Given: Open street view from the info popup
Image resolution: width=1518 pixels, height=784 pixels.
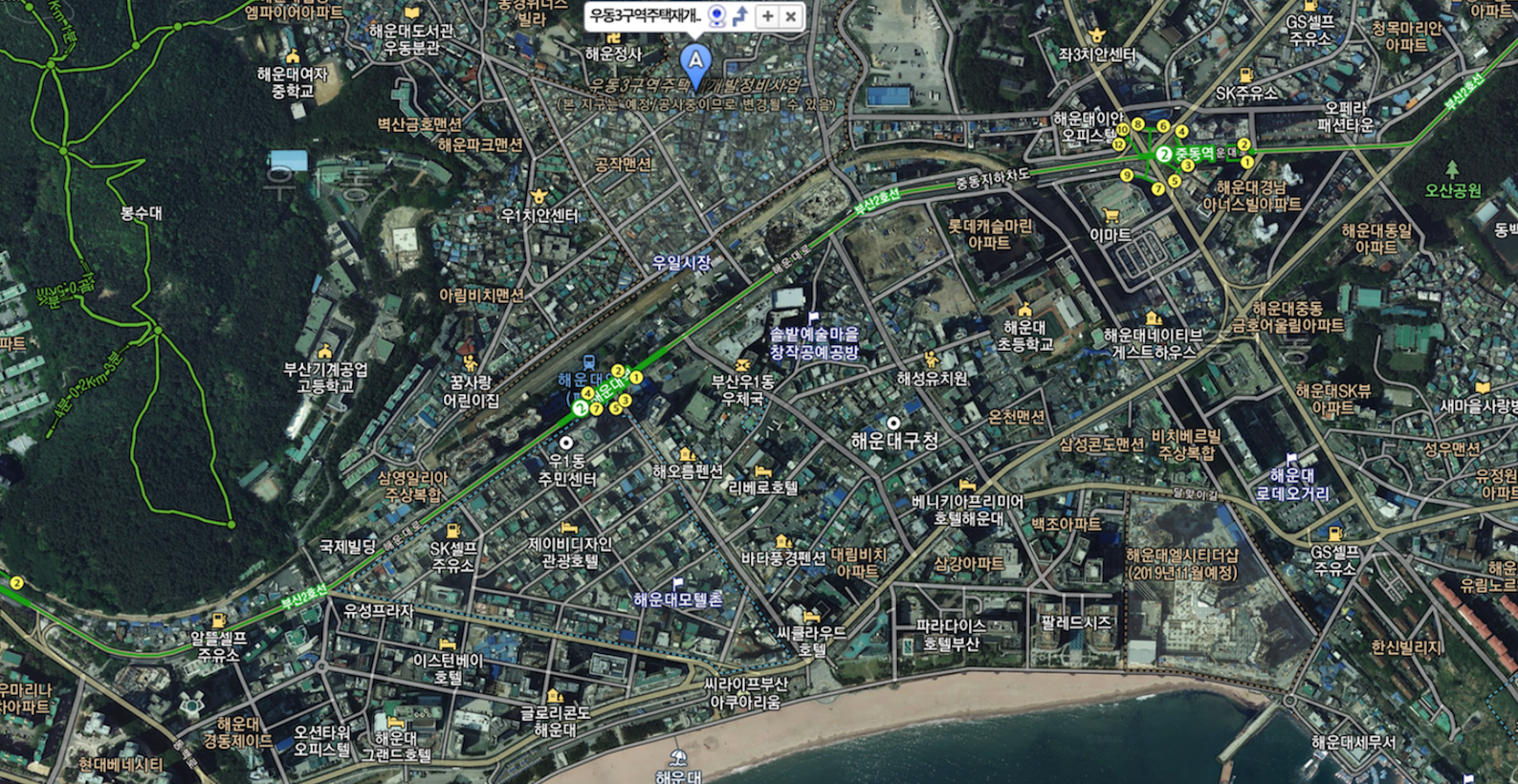Looking at the screenshot, I should click(x=717, y=15).
